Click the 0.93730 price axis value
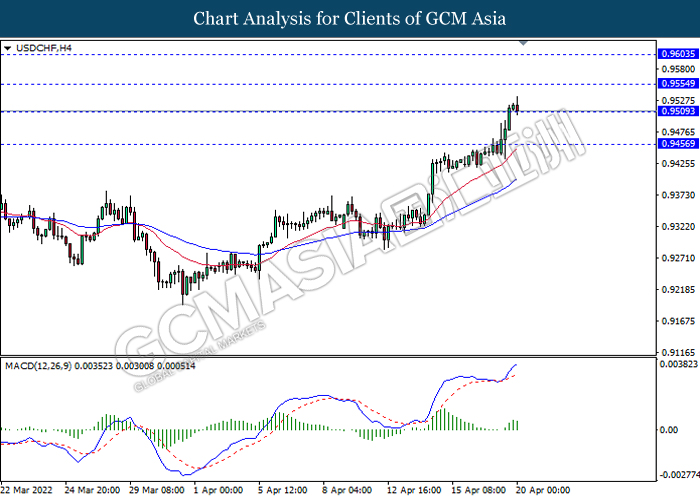Screen dimensions: 700x500 pyautogui.click(x=679, y=195)
